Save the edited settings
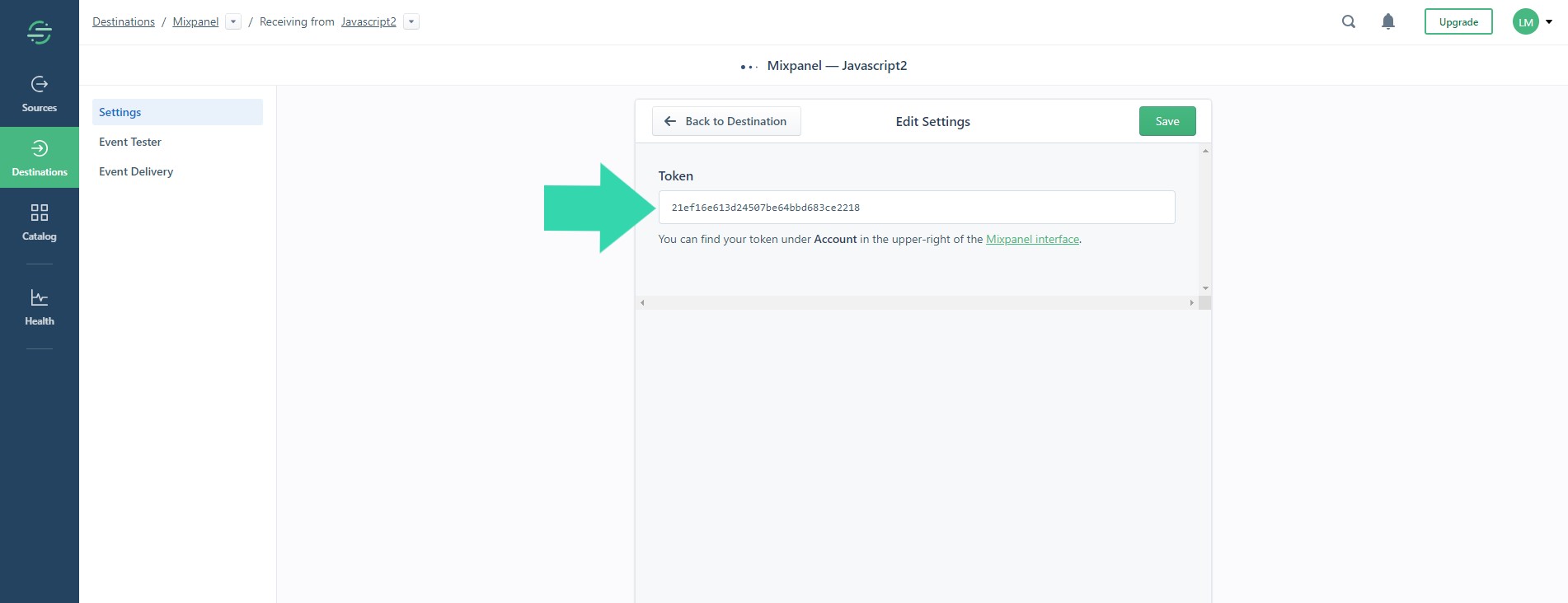 1167,121
